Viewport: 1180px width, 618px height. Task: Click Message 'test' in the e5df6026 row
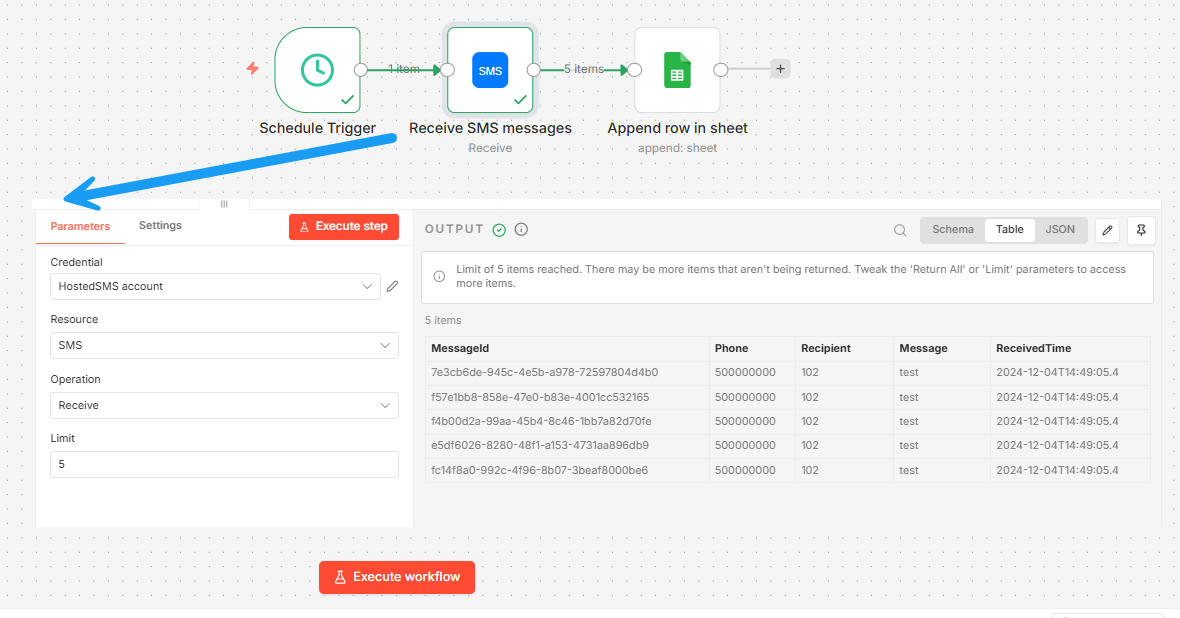[x=909, y=446]
